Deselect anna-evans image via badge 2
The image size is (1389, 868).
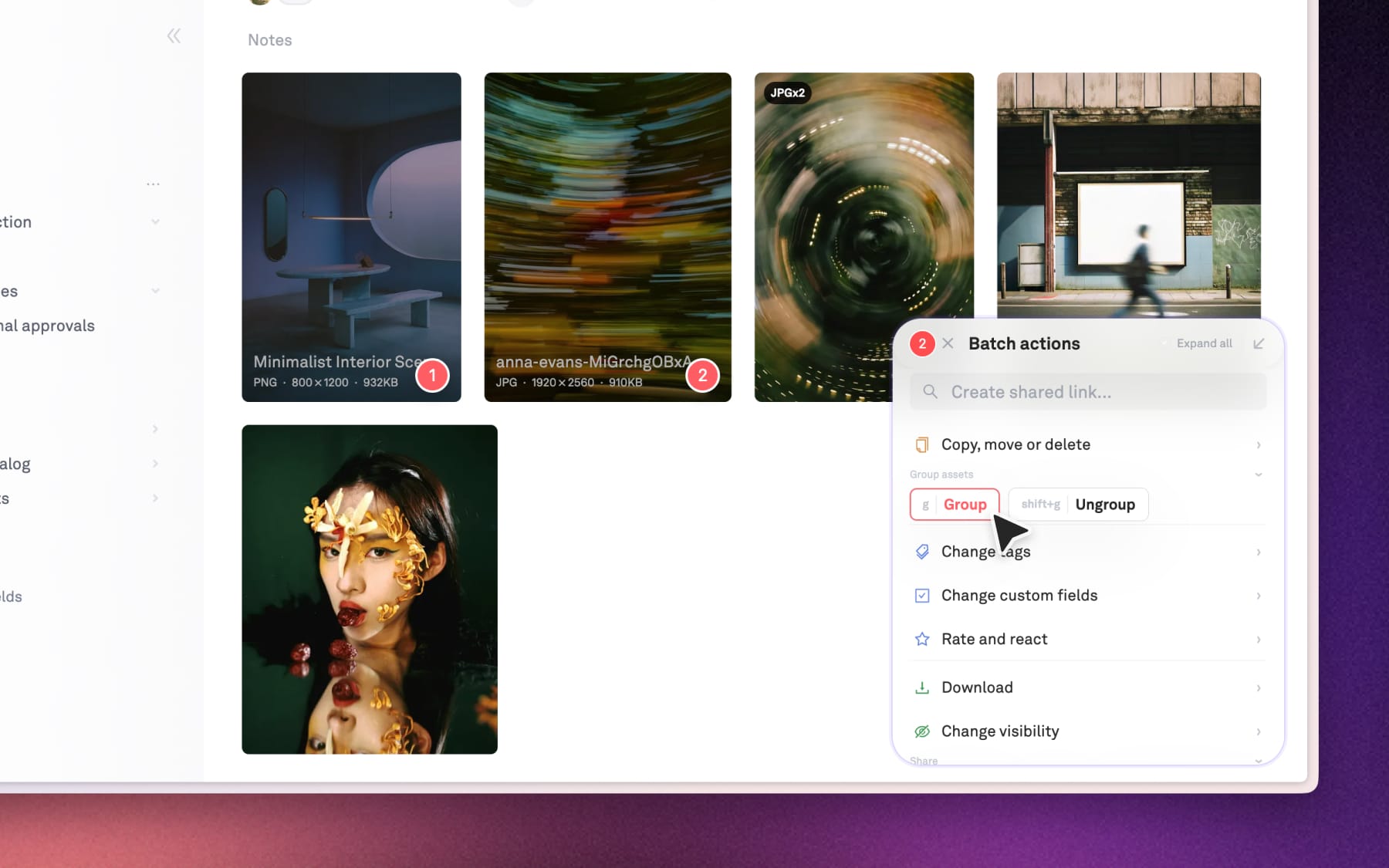click(702, 376)
